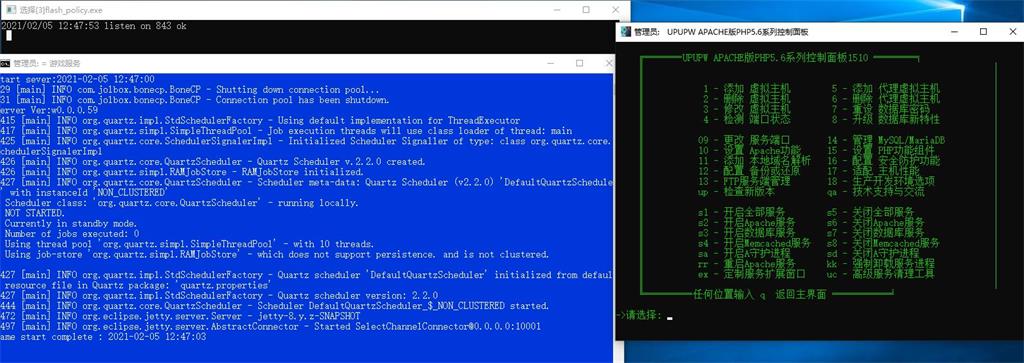Maximize the UPUPW APACHE control panel window
1024x363 pixels.
[983, 31]
